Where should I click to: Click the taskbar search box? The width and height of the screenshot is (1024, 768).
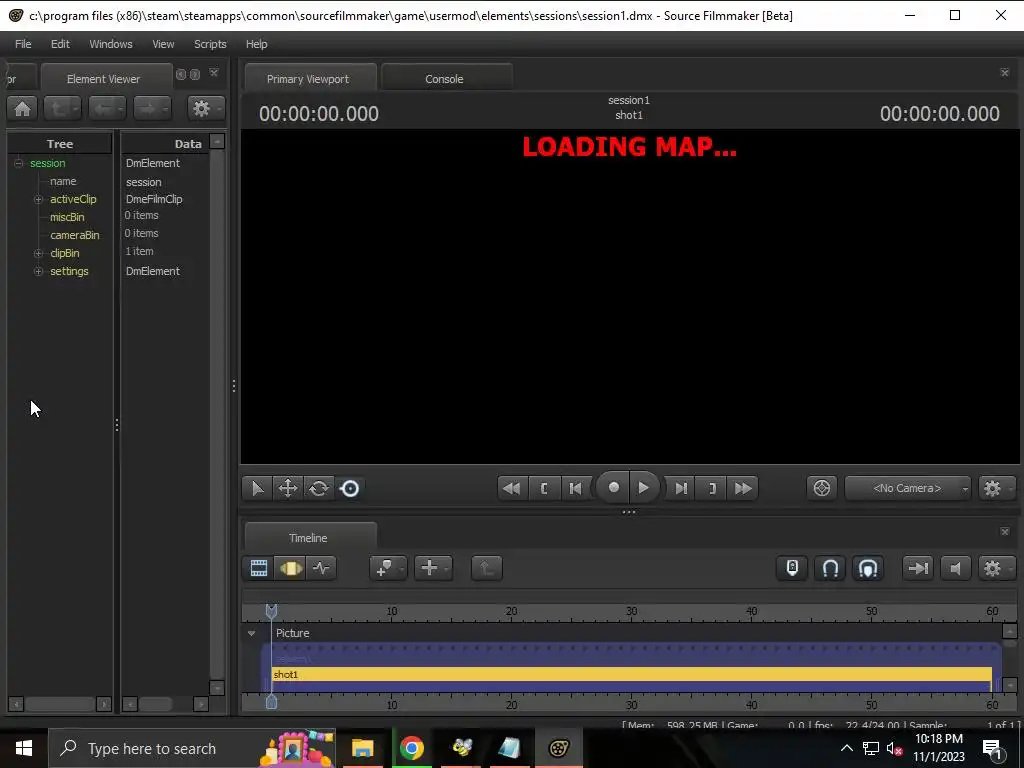coord(191,748)
